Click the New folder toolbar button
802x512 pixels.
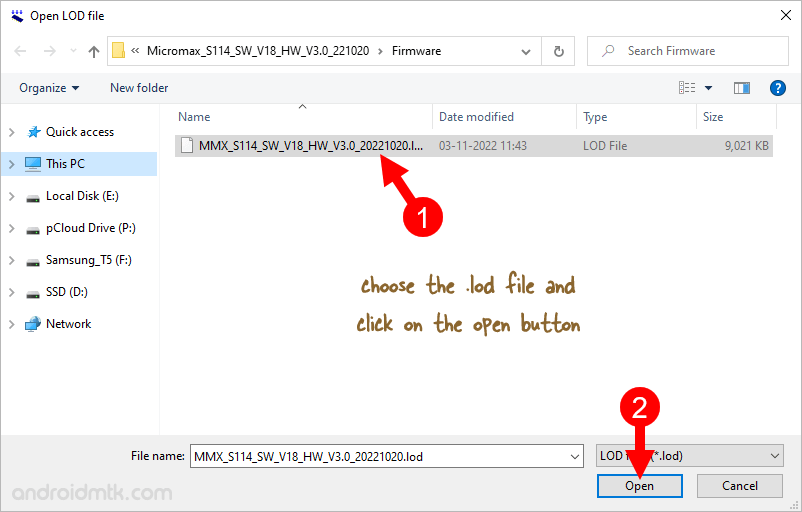click(x=139, y=88)
